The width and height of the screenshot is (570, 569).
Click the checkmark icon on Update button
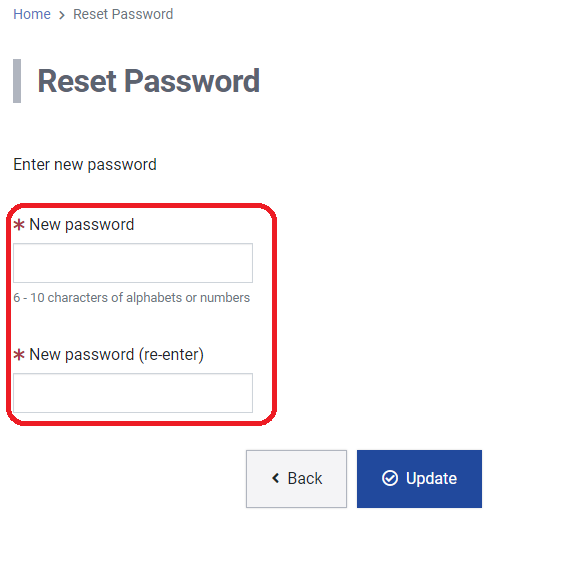pos(390,478)
